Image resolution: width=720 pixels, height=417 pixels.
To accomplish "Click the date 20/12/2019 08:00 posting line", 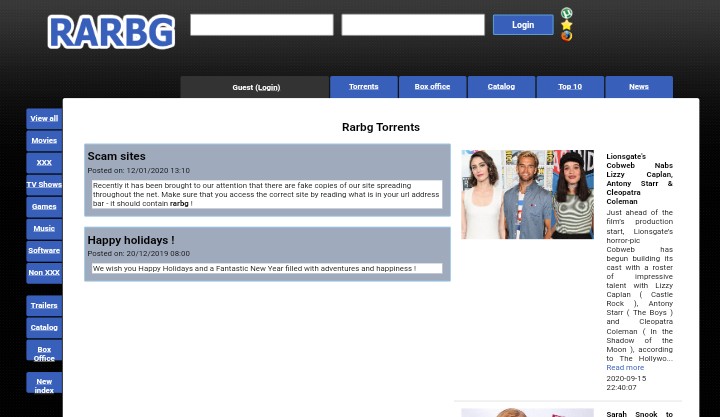I will click(138, 254).
